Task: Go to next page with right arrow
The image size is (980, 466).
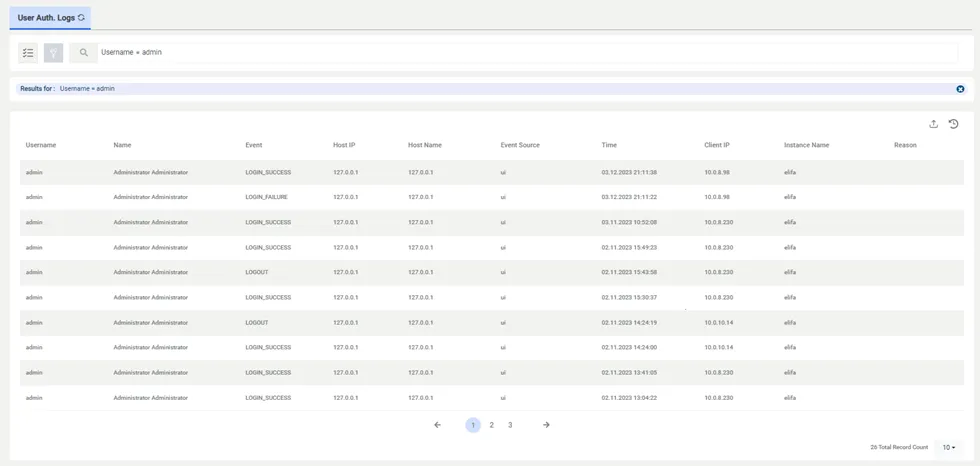Action: coord(546,425)
